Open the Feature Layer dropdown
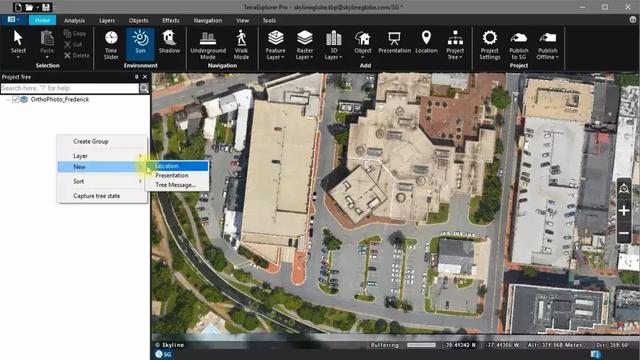This screenshot has height=360, width=640. coord(276,45)
